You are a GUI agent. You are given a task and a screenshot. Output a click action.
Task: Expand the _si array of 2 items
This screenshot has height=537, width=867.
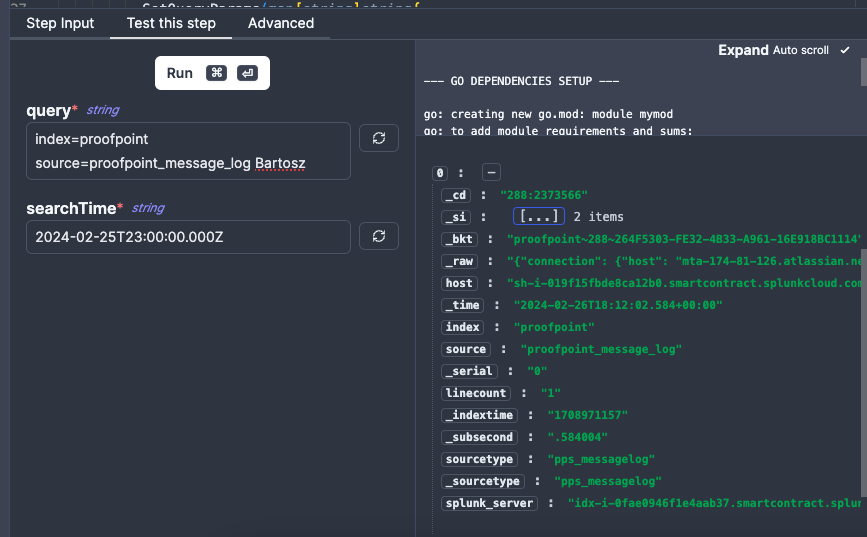[x=539, y=216]
